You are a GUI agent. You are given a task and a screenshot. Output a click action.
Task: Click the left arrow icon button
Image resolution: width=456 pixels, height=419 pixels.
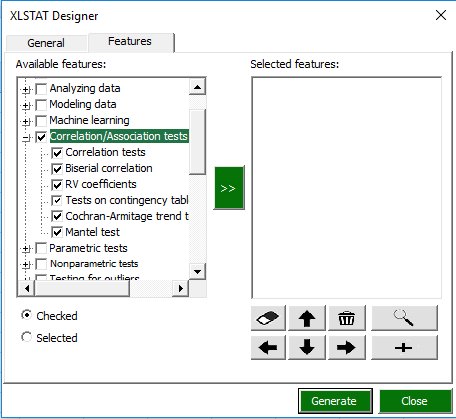268,348
